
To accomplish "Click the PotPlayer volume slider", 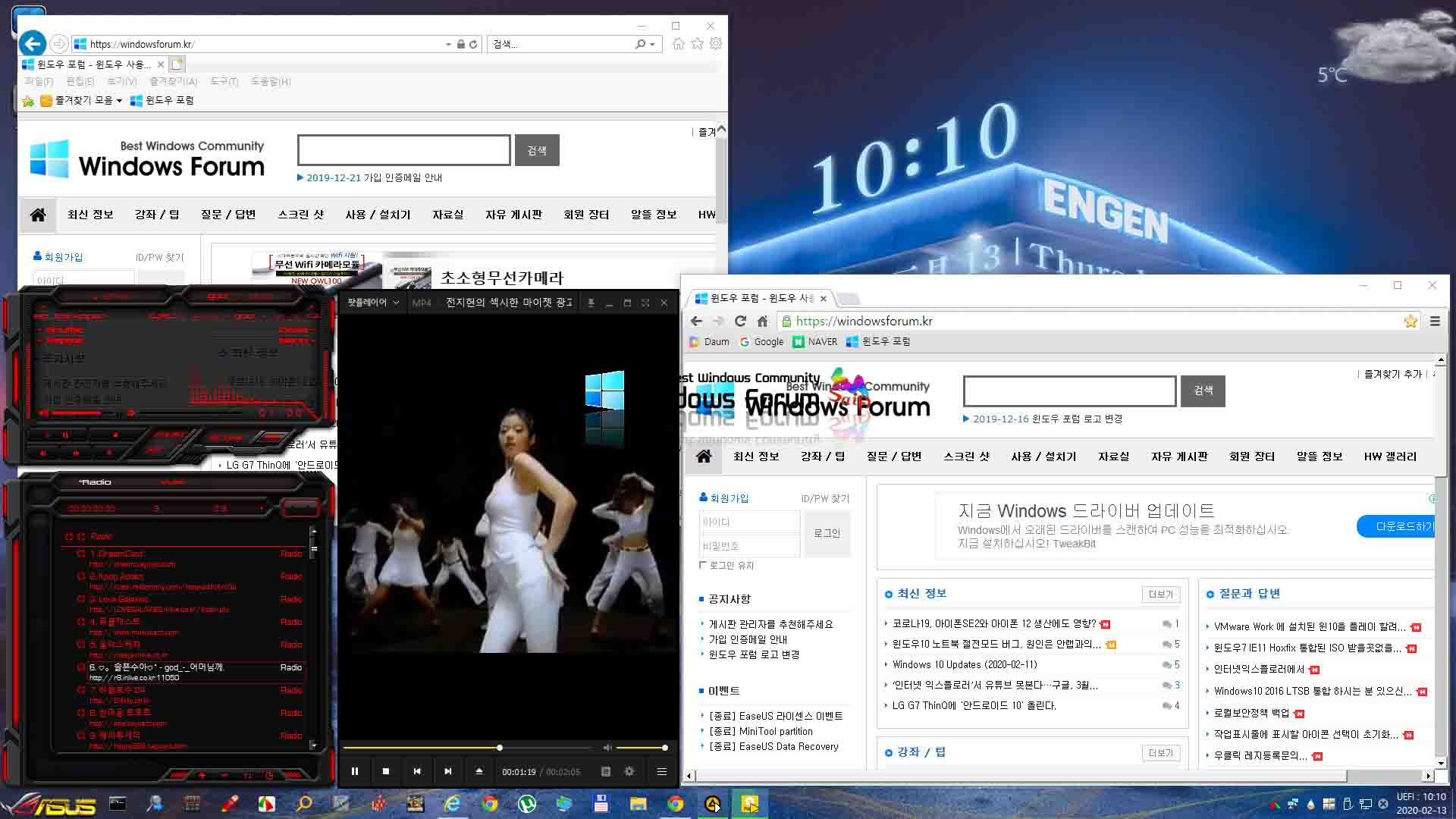I will (x=642, y=748).
